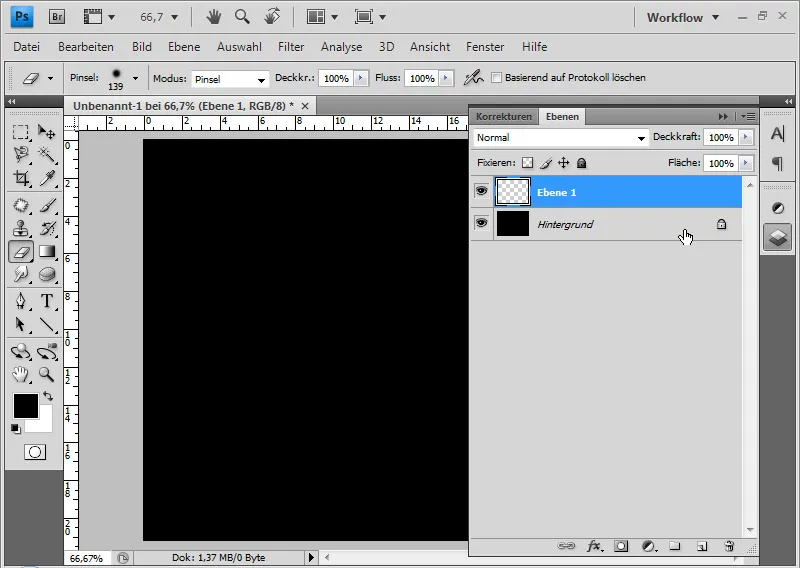Create a new layer

point(702,546)
